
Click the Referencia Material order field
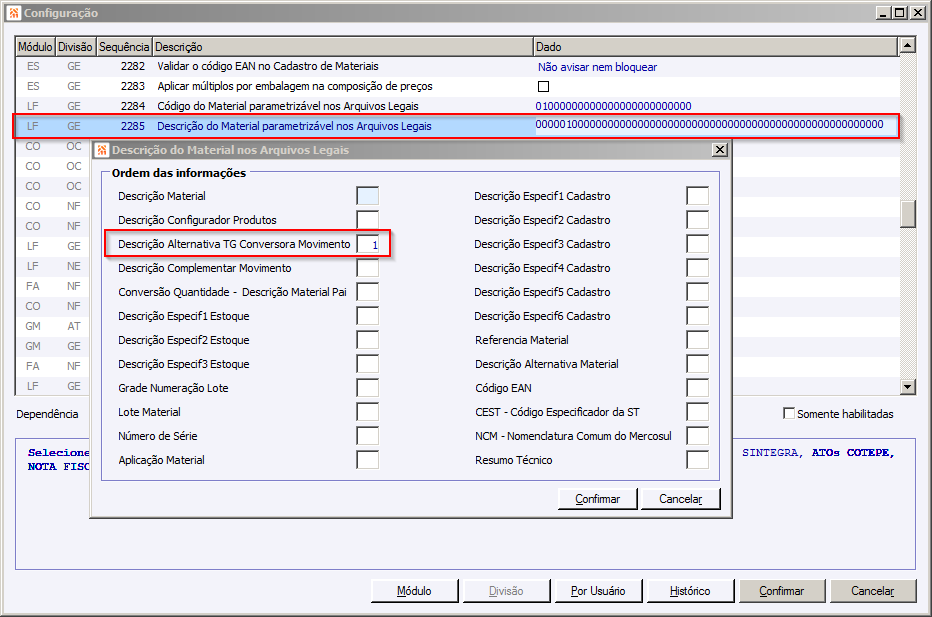click(x=697, y=340)
